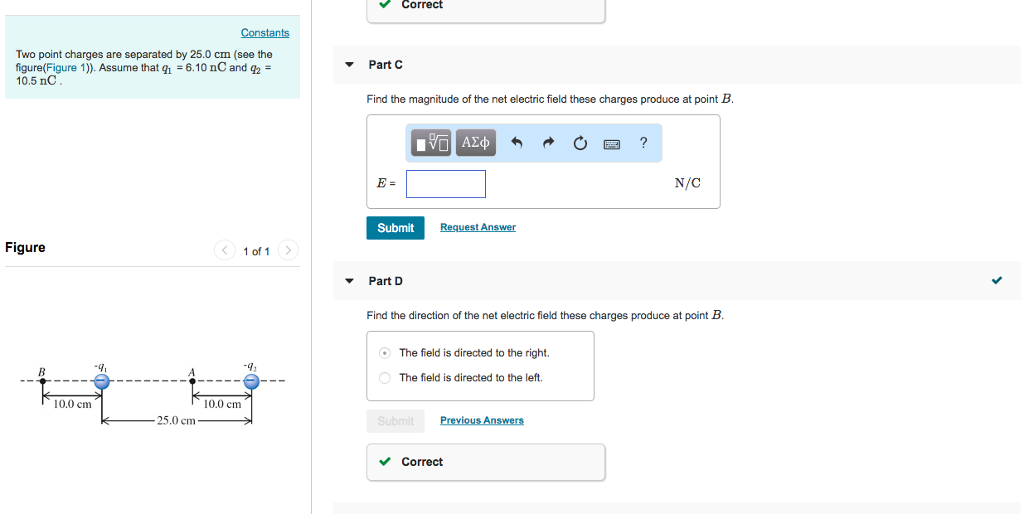Image resolution: width=1024 pixels, height=514 pixels.
Task: Show keyboard shortcuts icon
Action: (612, 144)
